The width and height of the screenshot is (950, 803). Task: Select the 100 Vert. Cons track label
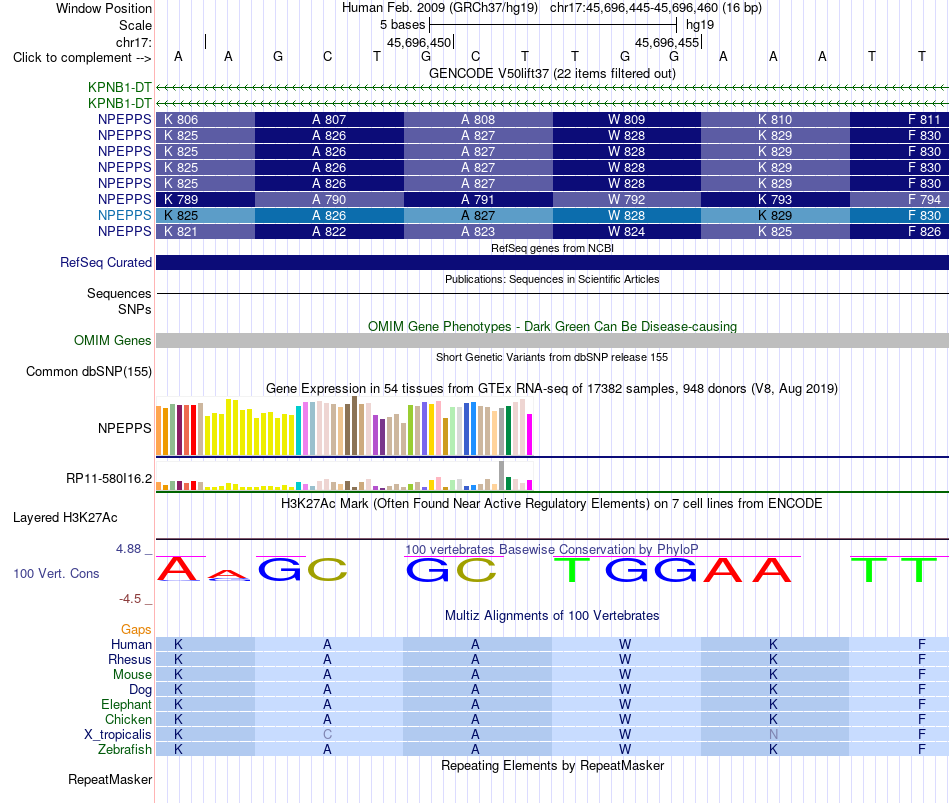(56, 573)
